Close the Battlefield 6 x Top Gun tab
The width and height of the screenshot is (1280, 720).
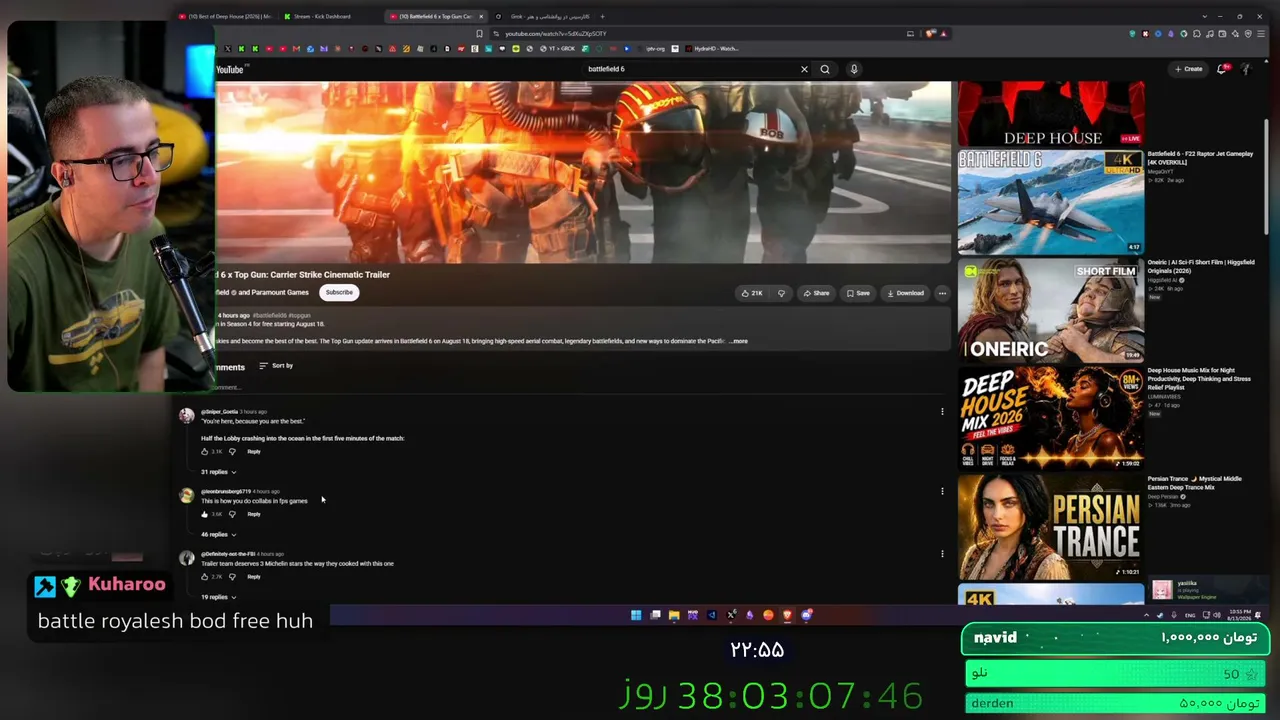(x=481, y=16)
